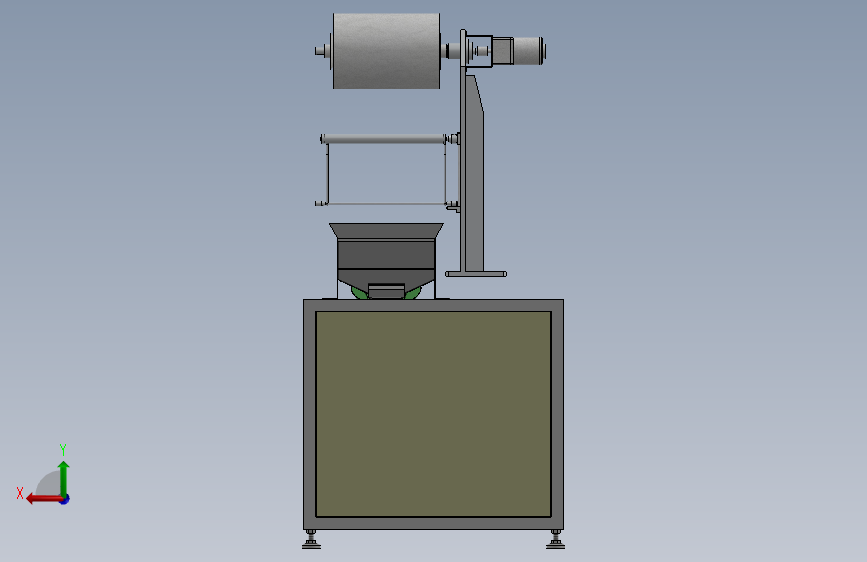Select the vertical support column

coord(473,171)
